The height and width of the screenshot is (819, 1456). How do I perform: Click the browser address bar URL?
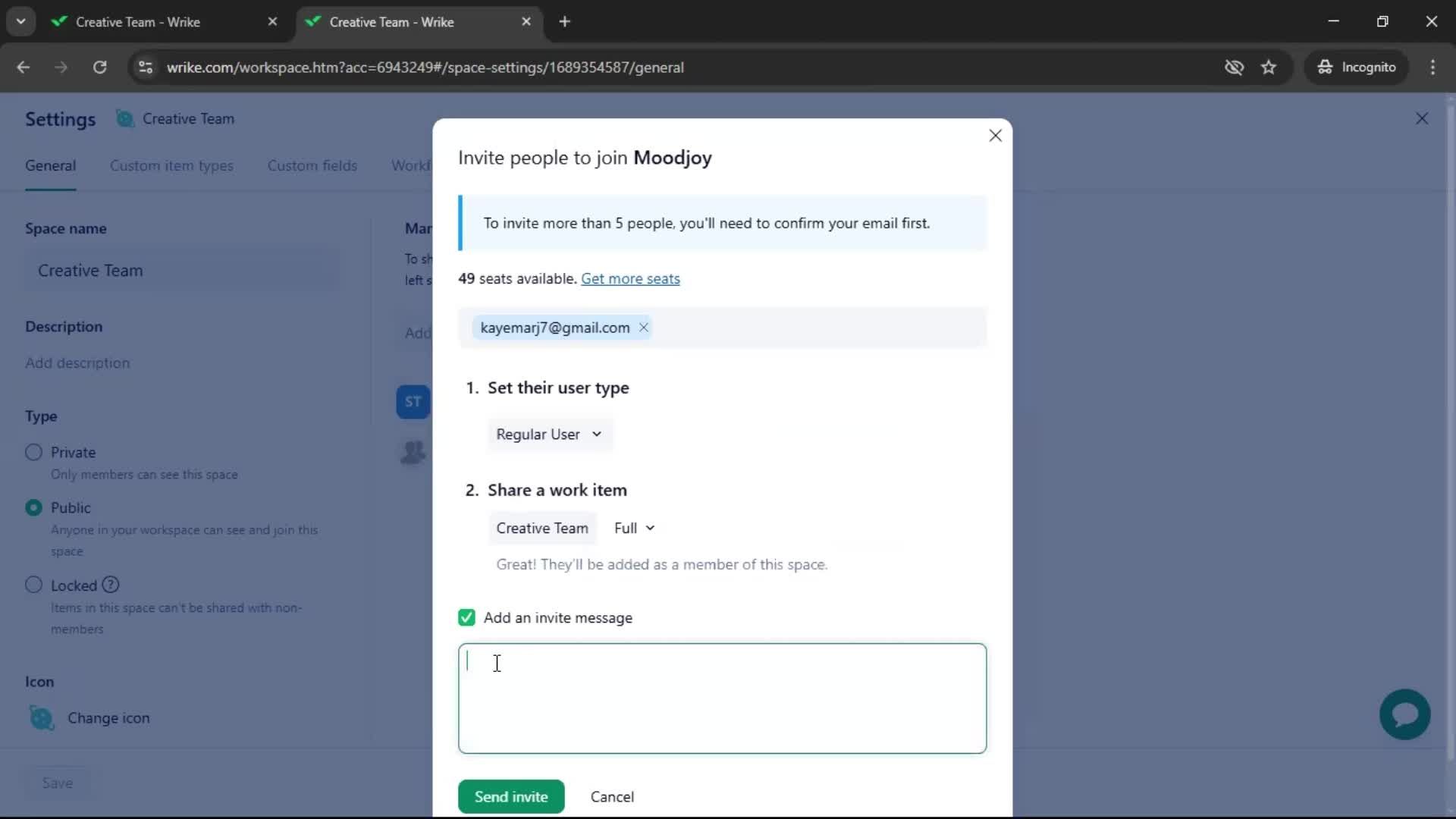[425, 67]
